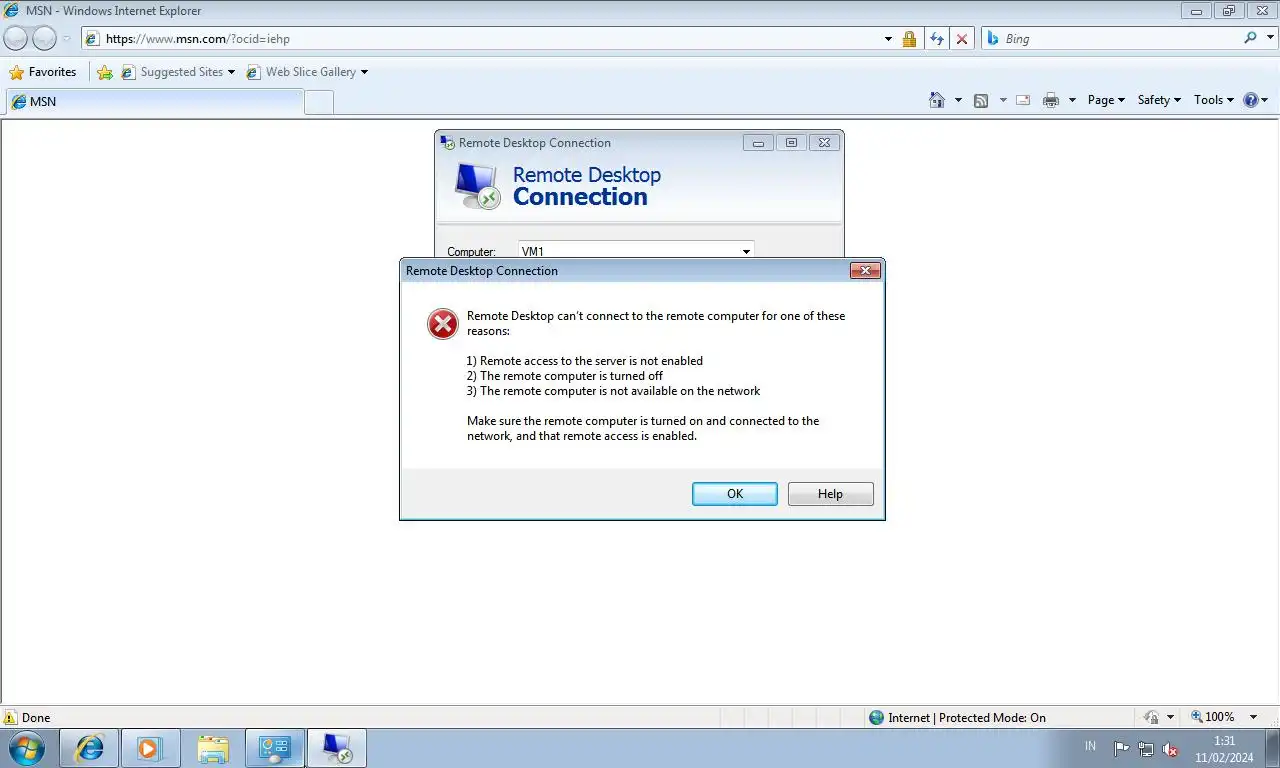Open a new blank tab
Screen dimensions: 1280x768
point(319,102)
